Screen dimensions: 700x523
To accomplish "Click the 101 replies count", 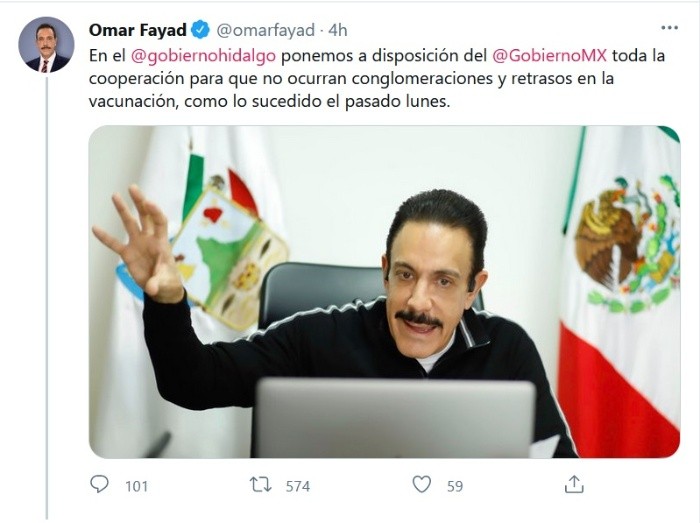I will pyautogui.click(x=136, y=486).
